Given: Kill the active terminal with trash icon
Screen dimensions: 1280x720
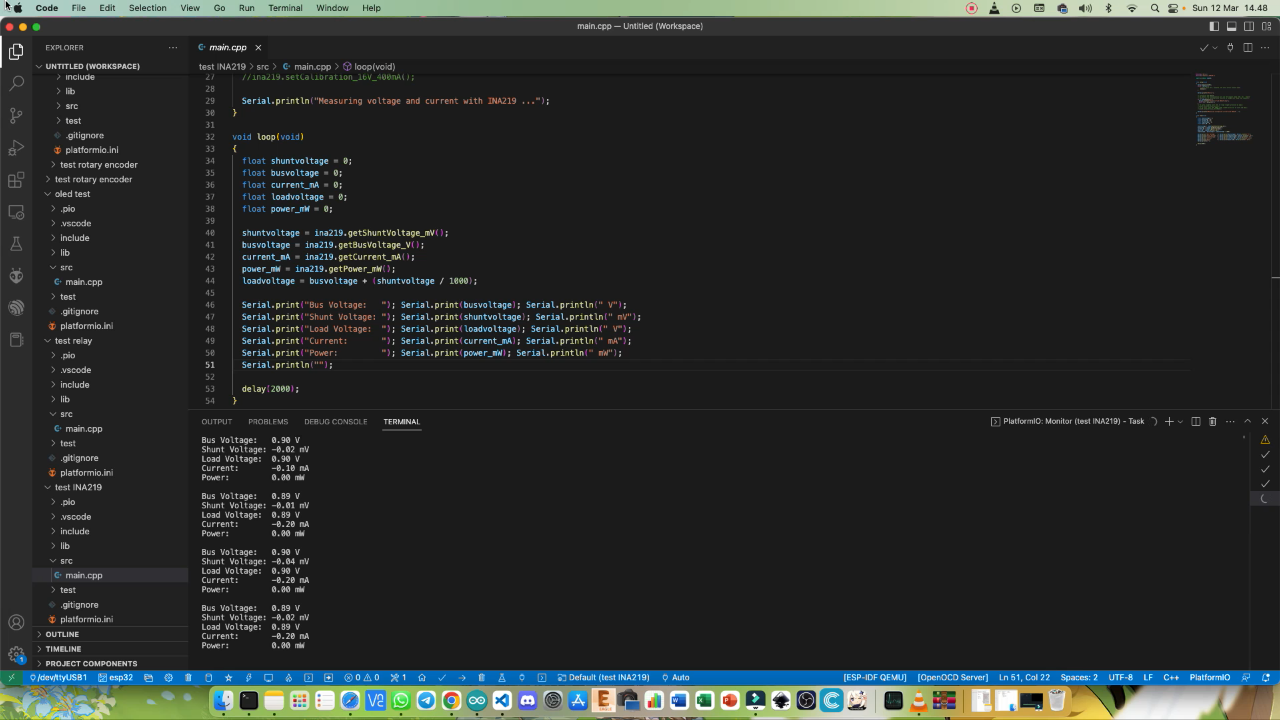Looking at the screenshot, I should point(1212,421).
